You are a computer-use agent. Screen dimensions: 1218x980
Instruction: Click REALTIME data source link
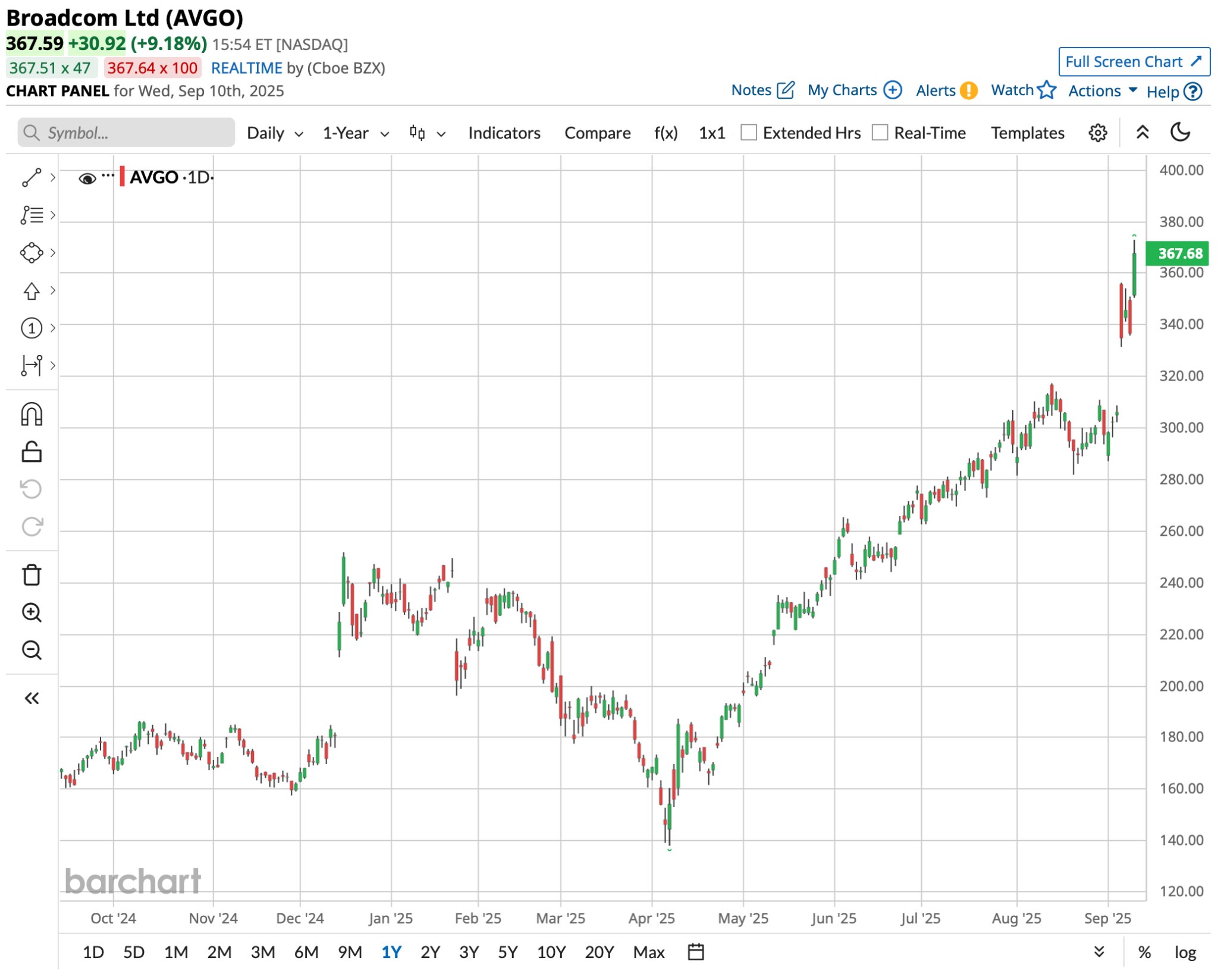pos(246,68)
